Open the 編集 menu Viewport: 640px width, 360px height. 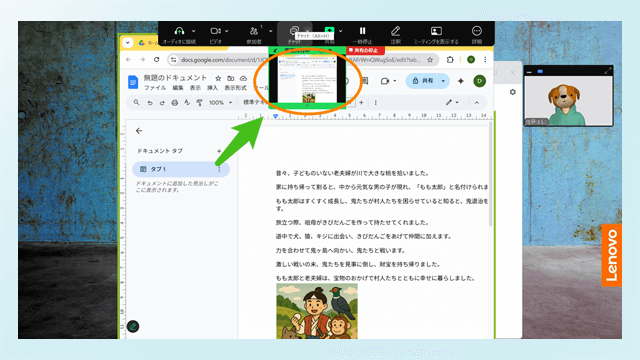(x=178, y=88)
